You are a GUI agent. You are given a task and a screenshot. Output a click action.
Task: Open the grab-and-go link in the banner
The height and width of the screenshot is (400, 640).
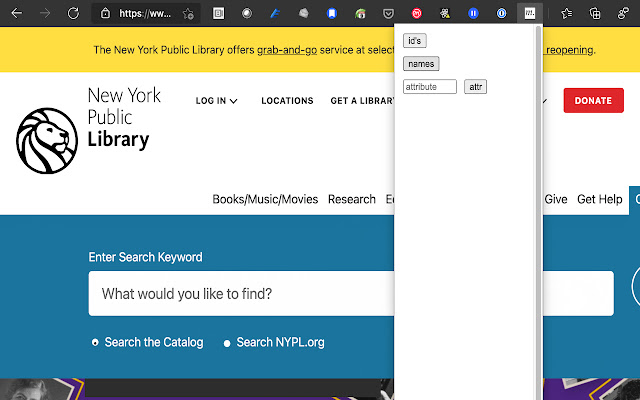point(287,50)
